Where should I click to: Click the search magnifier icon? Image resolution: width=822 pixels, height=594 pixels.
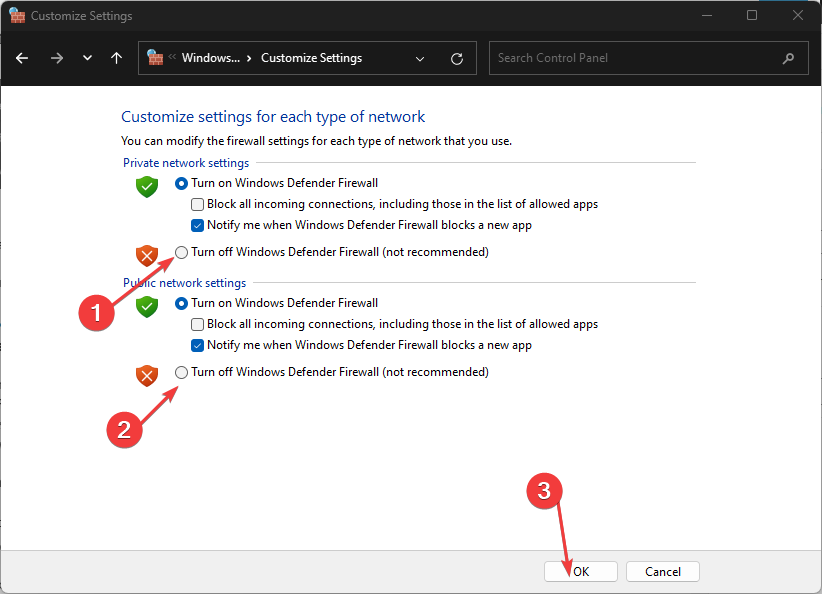point(789,58)
